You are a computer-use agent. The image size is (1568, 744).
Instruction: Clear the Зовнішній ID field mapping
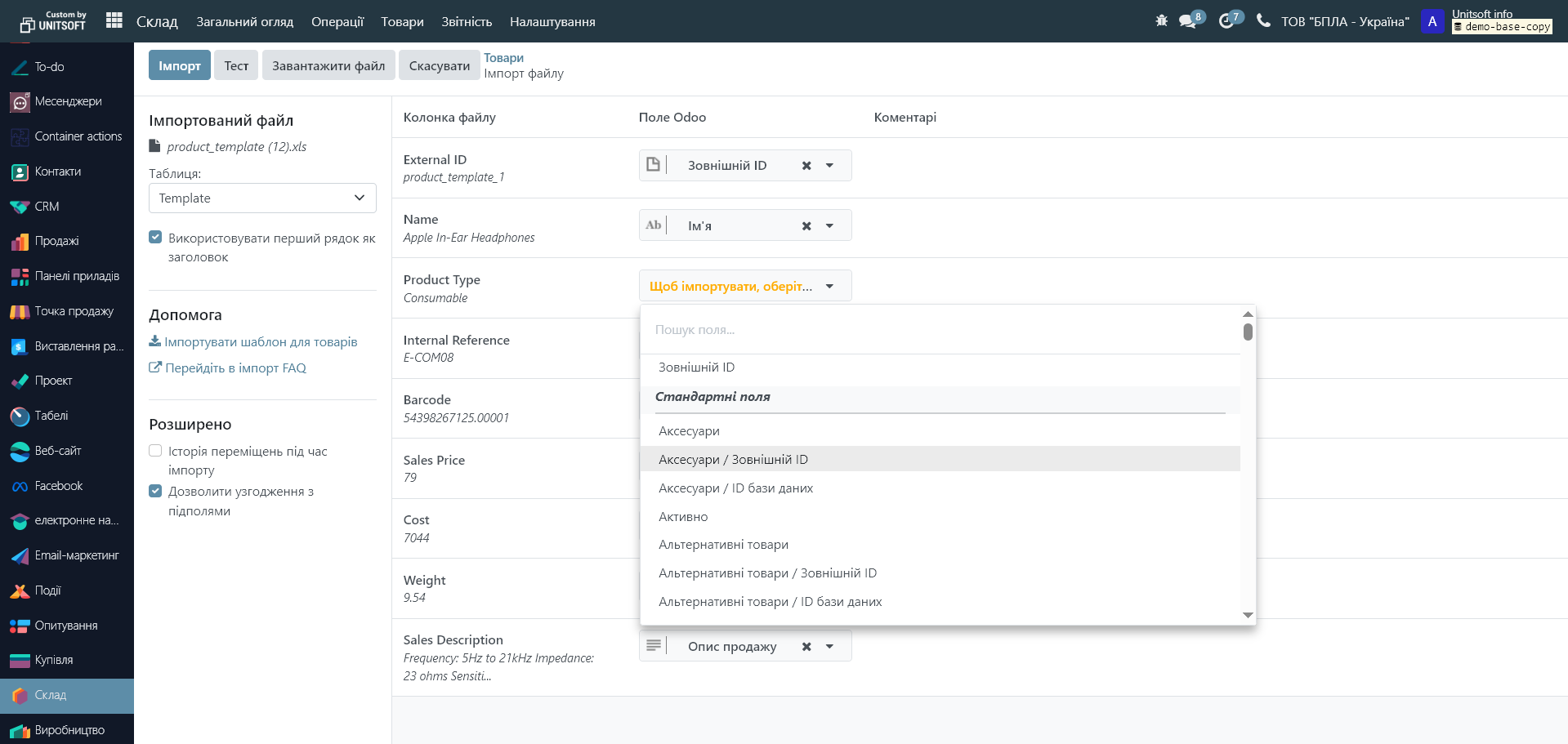pyautogui.click(x=806, y=166)
